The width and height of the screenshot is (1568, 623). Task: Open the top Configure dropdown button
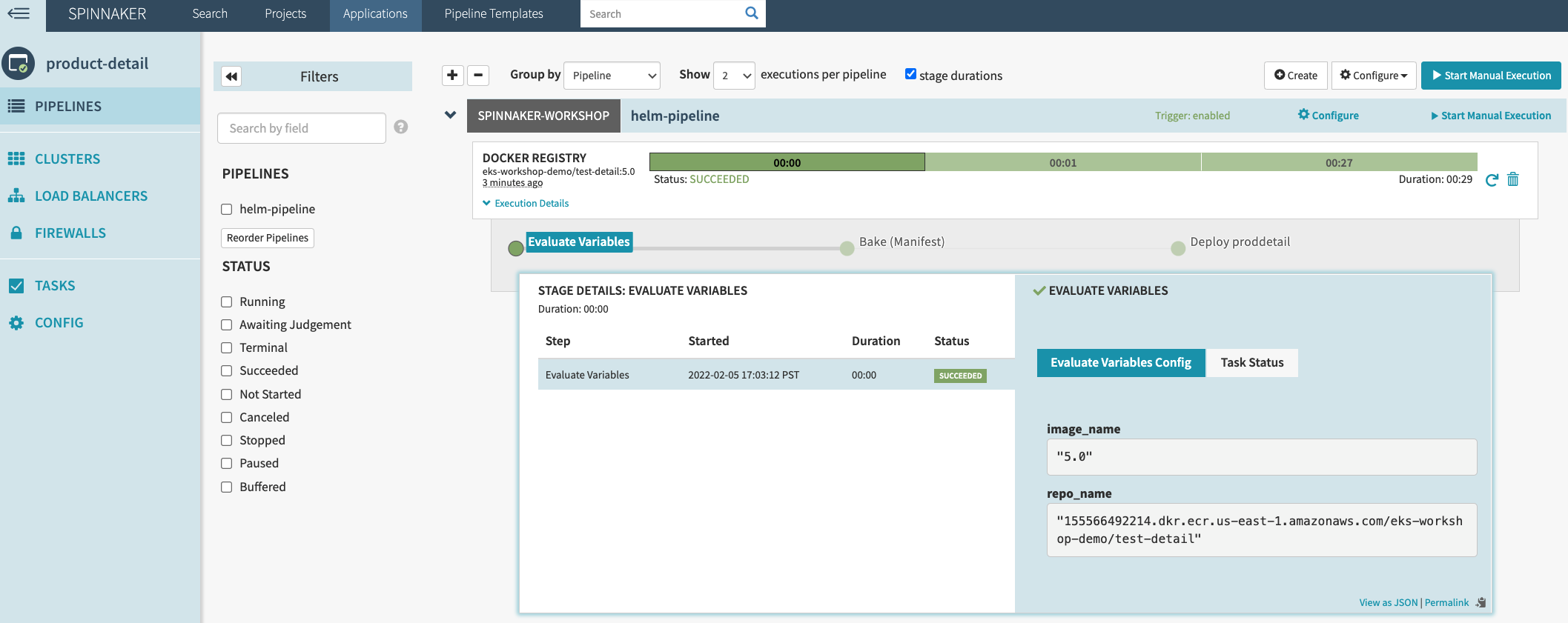click(1374, 76)
